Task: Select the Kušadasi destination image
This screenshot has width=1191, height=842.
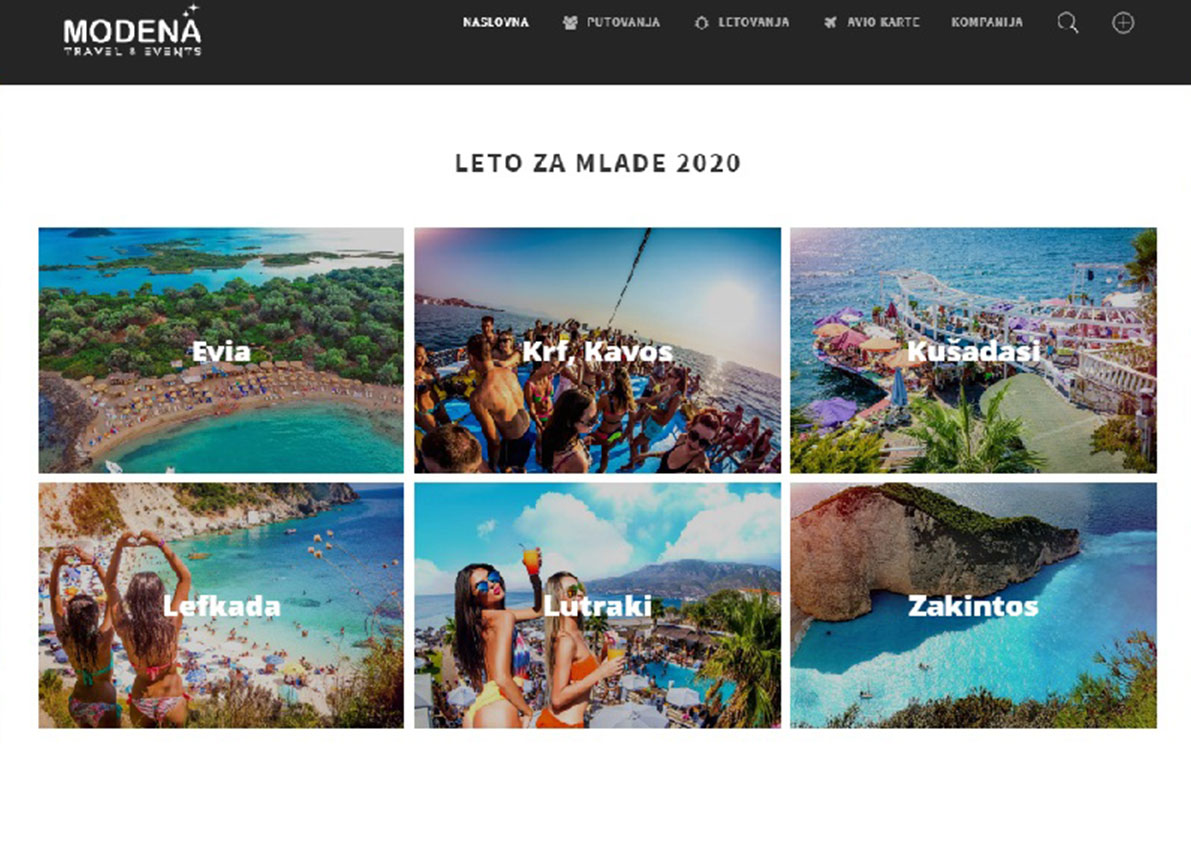Action: (x=973, y=350)
